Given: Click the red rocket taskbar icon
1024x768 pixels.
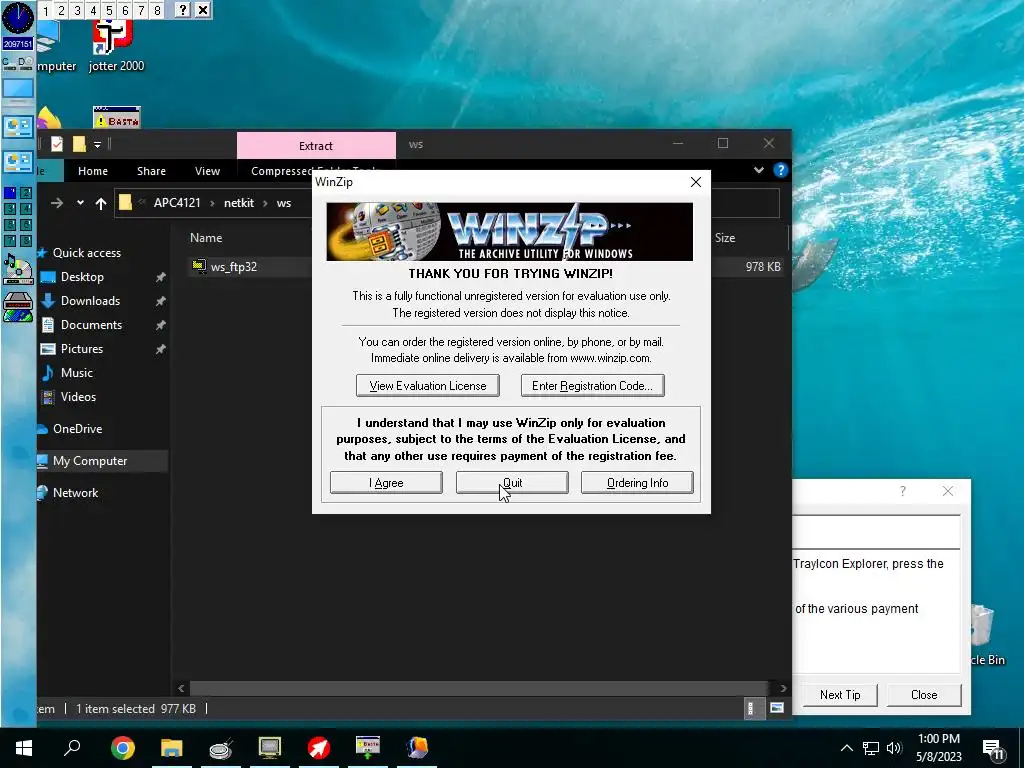Looking at the screenshot, I should pos(319,747).
